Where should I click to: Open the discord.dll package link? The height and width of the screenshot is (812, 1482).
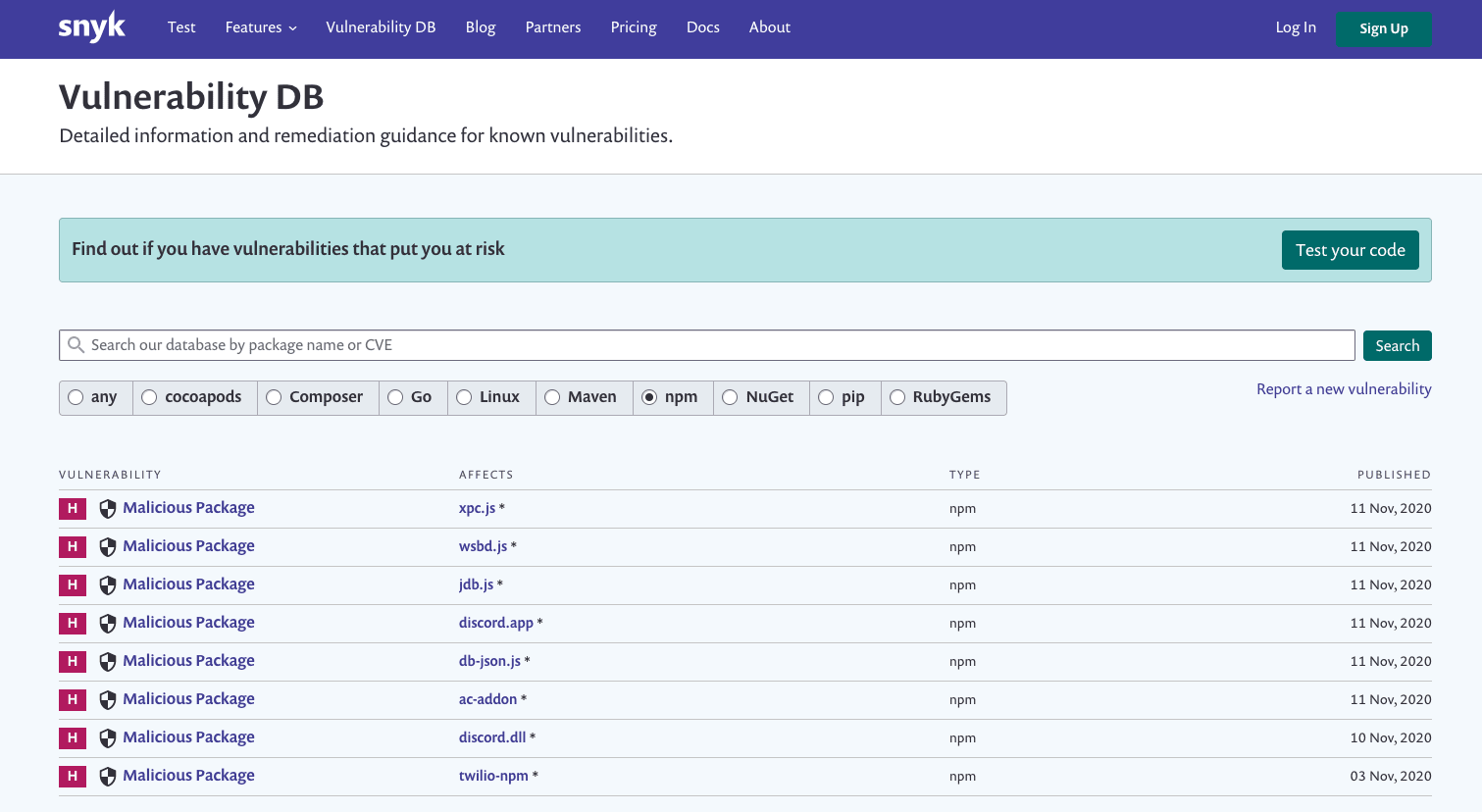coord(492,737)
